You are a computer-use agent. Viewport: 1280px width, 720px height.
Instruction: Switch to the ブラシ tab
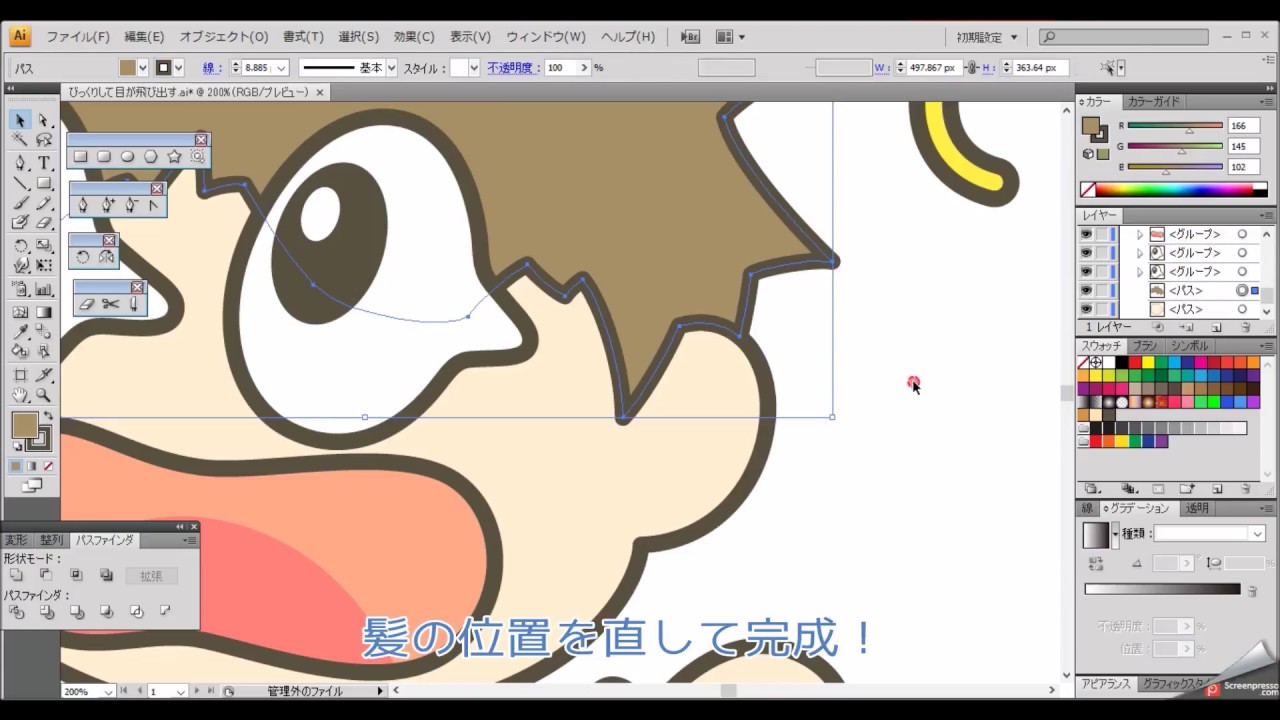point(1144,346)
